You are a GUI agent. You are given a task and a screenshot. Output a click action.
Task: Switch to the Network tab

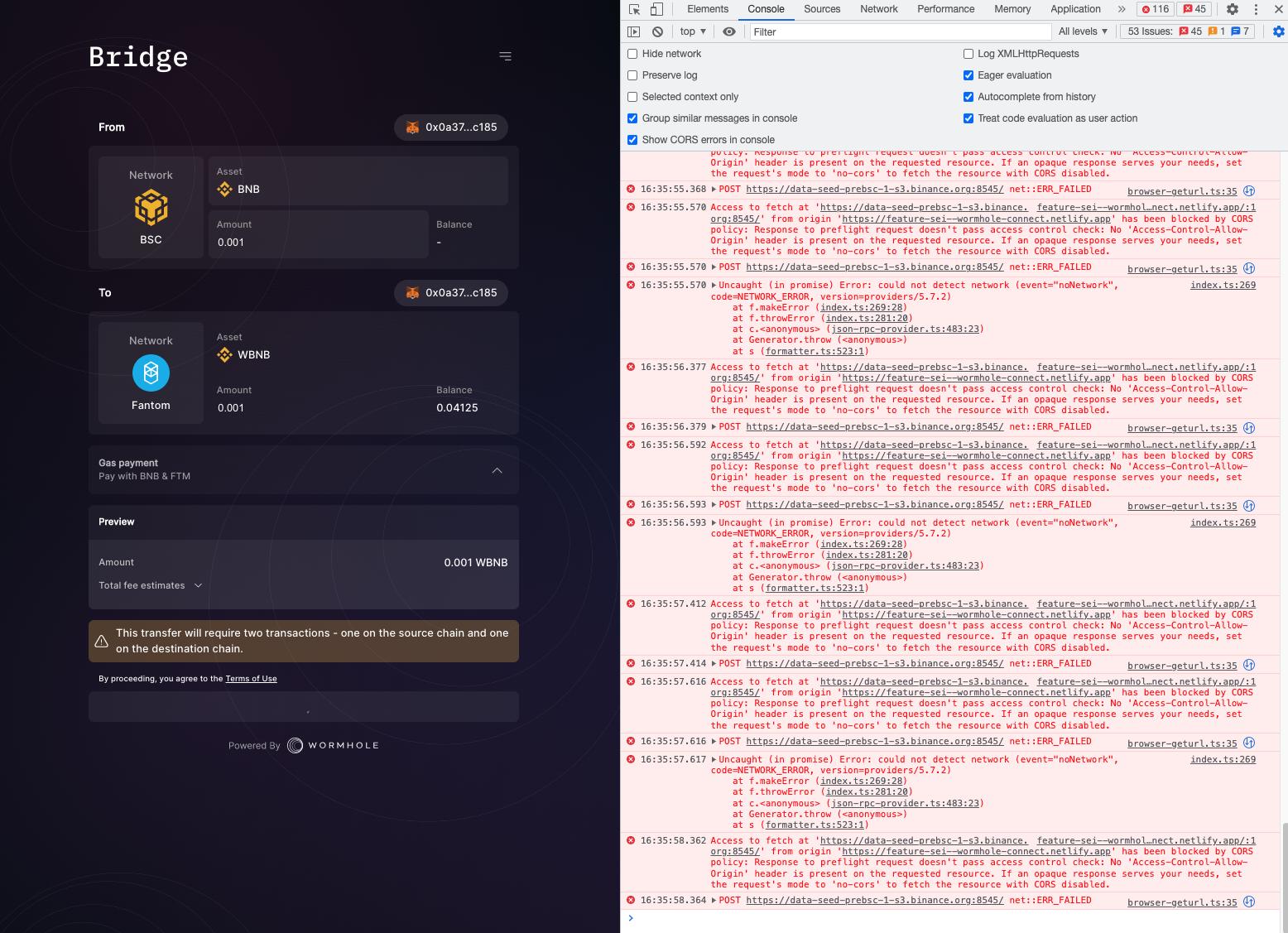(878, 9)
